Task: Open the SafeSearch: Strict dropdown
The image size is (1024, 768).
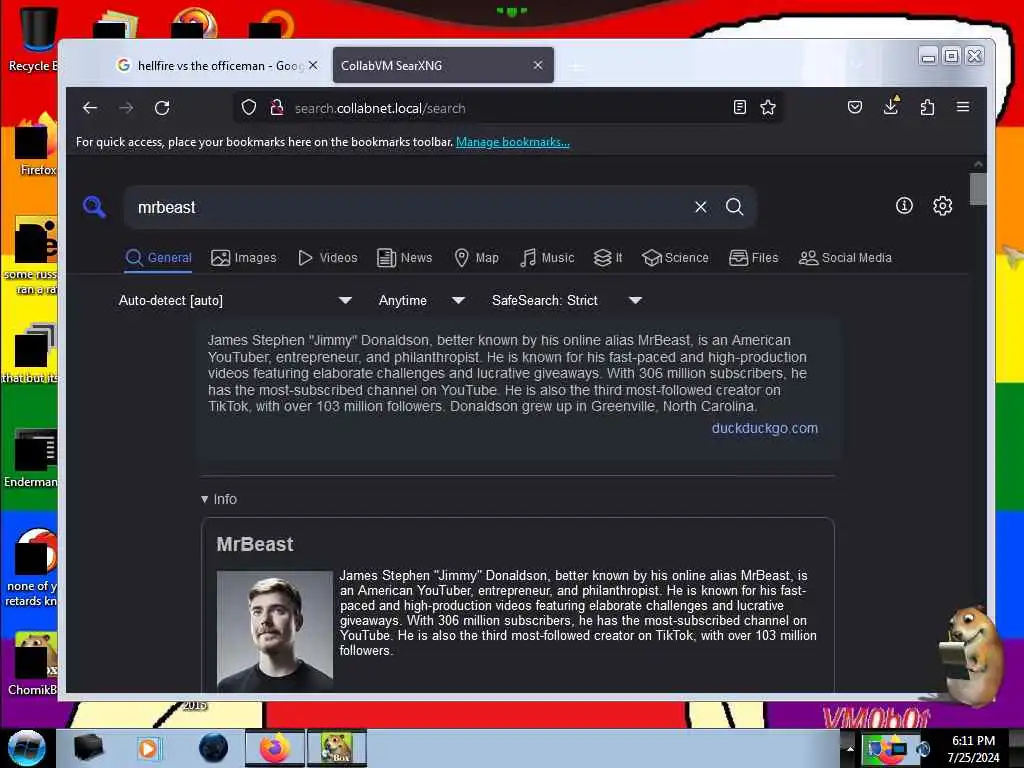Action: coord(567,300)
